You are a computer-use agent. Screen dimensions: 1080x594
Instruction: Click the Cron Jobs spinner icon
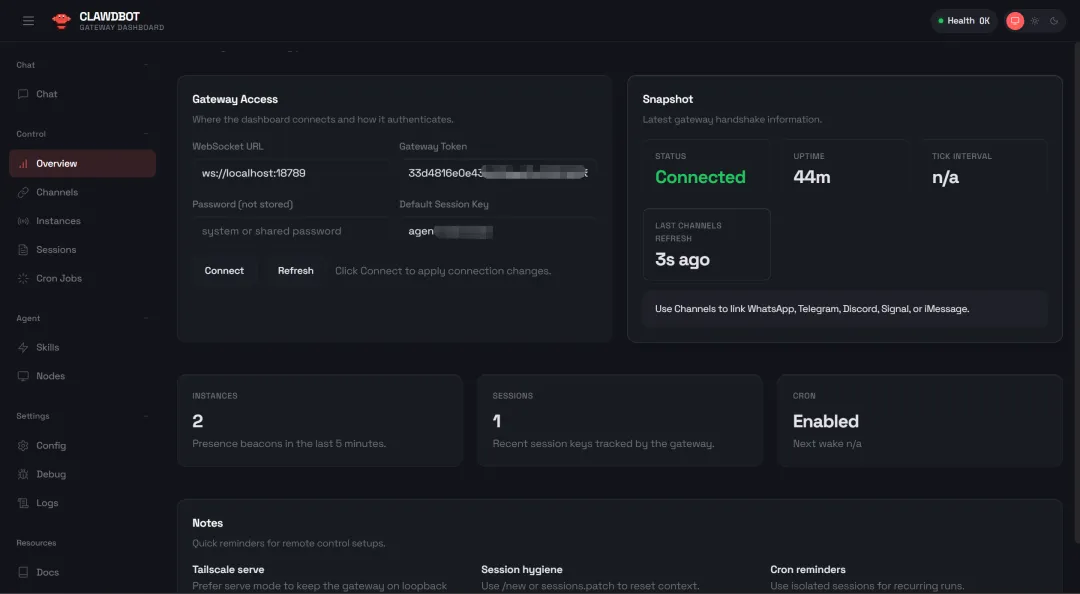tap(23, 278)
